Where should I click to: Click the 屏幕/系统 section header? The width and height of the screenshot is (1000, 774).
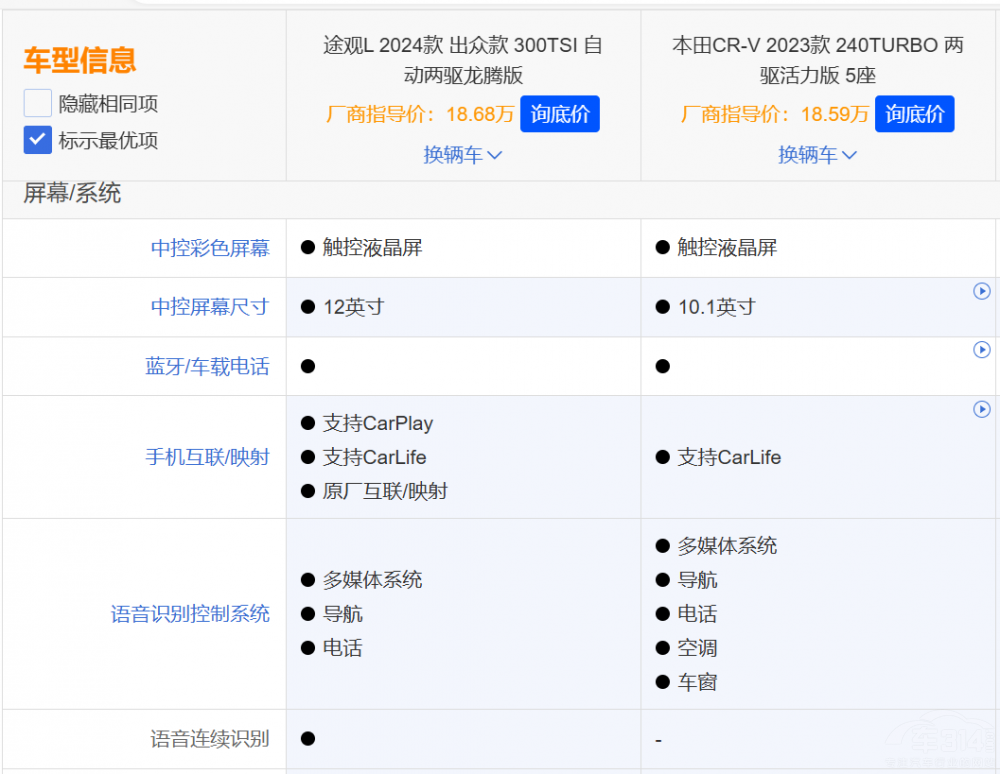coord(72,194)
